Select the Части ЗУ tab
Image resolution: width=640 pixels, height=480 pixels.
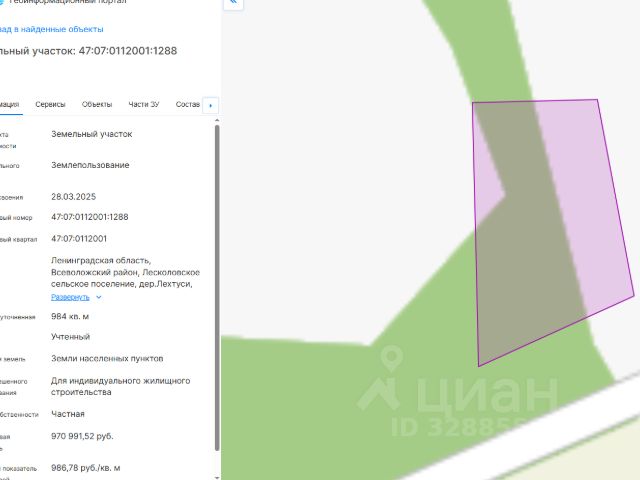click(x=144, y=104)
